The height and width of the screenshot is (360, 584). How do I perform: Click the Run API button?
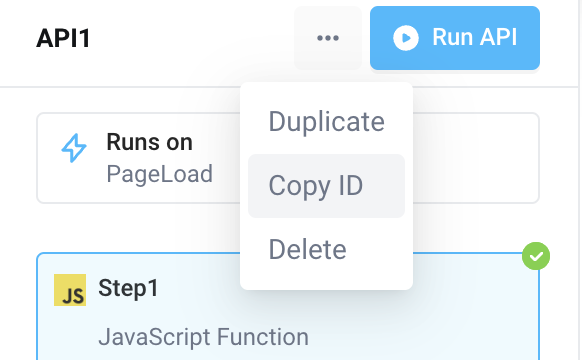455,38
